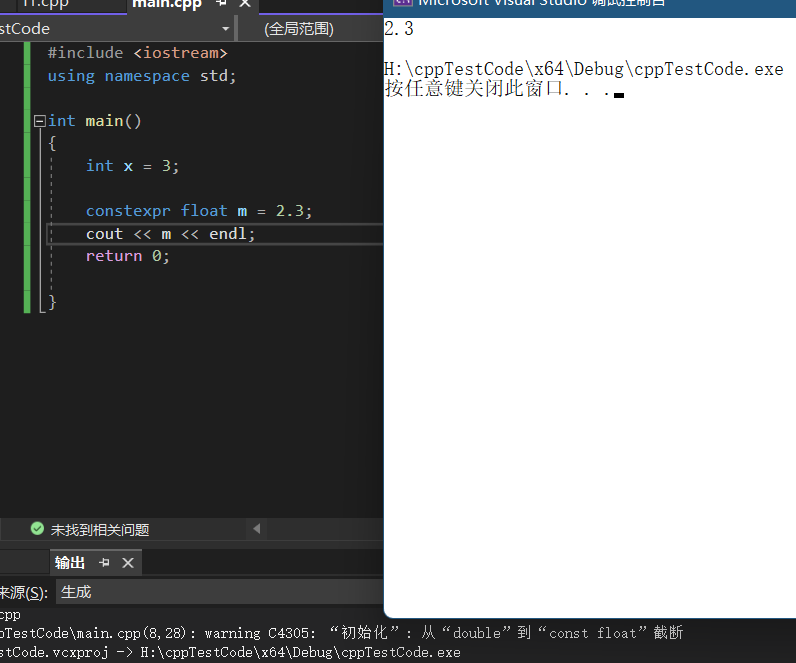Image resolution: width=796 pixels, height=663 pixels.
Task: Switch to the h.cpp tab
Action: 44,4
